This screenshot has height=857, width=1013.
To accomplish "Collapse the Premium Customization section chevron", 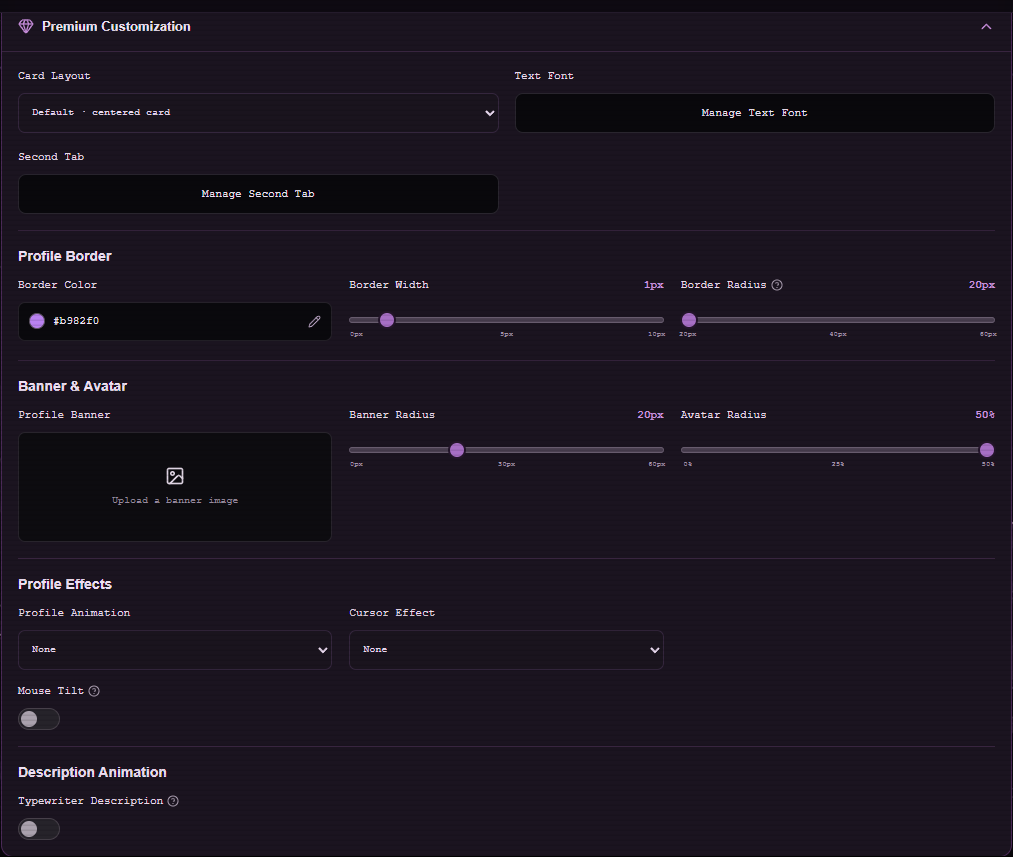I will coord(986,26).
